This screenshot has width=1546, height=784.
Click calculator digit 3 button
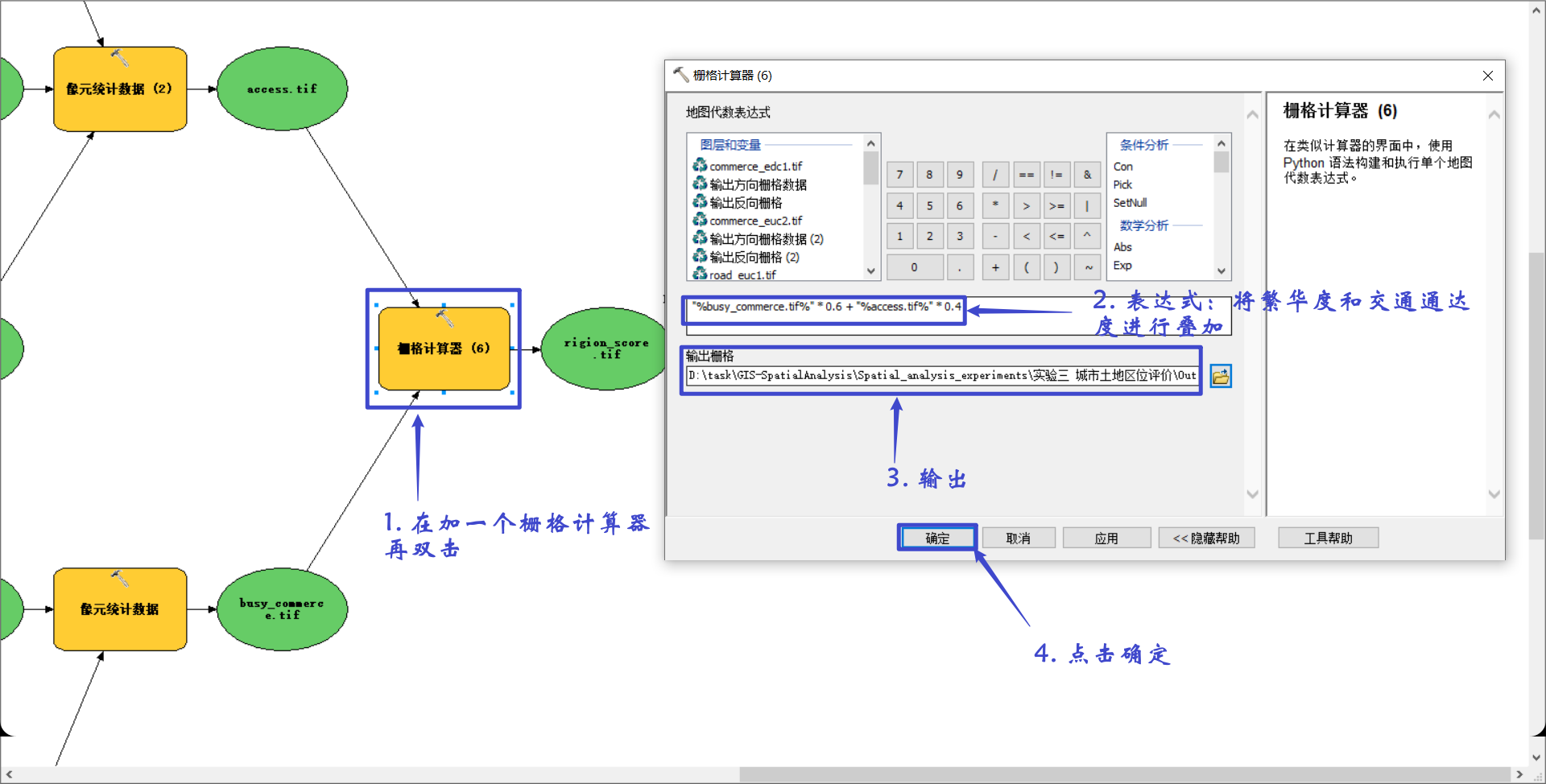(960, 236)
